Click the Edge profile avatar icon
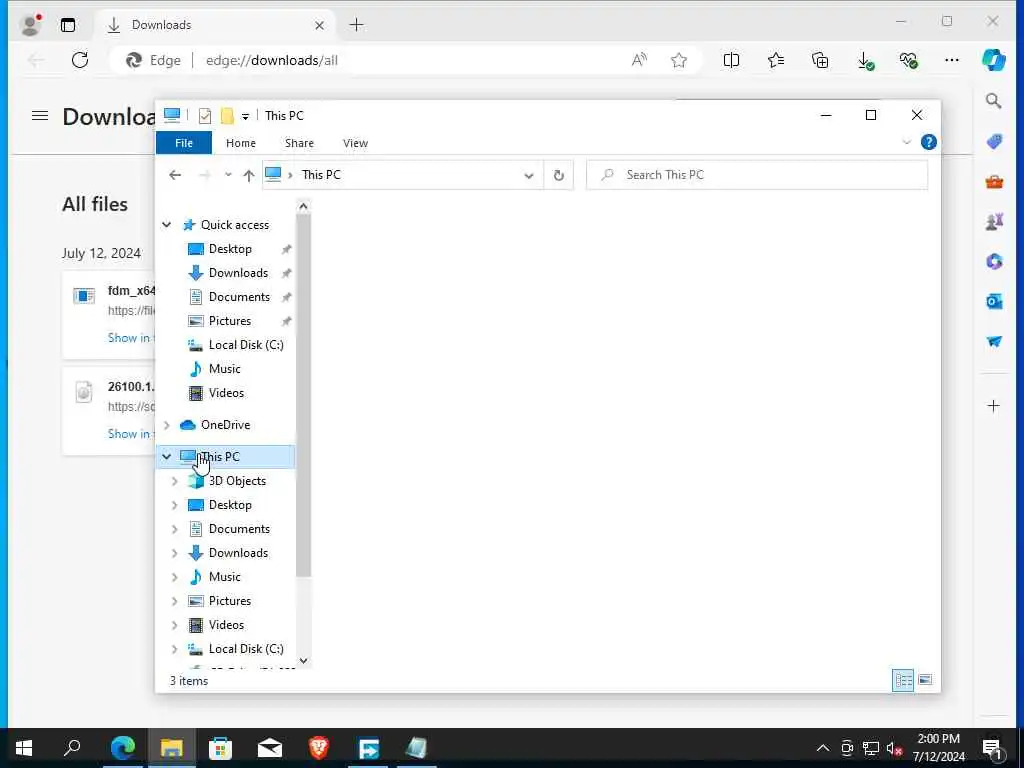This screenshot has width=1024, height=768. 30,25
